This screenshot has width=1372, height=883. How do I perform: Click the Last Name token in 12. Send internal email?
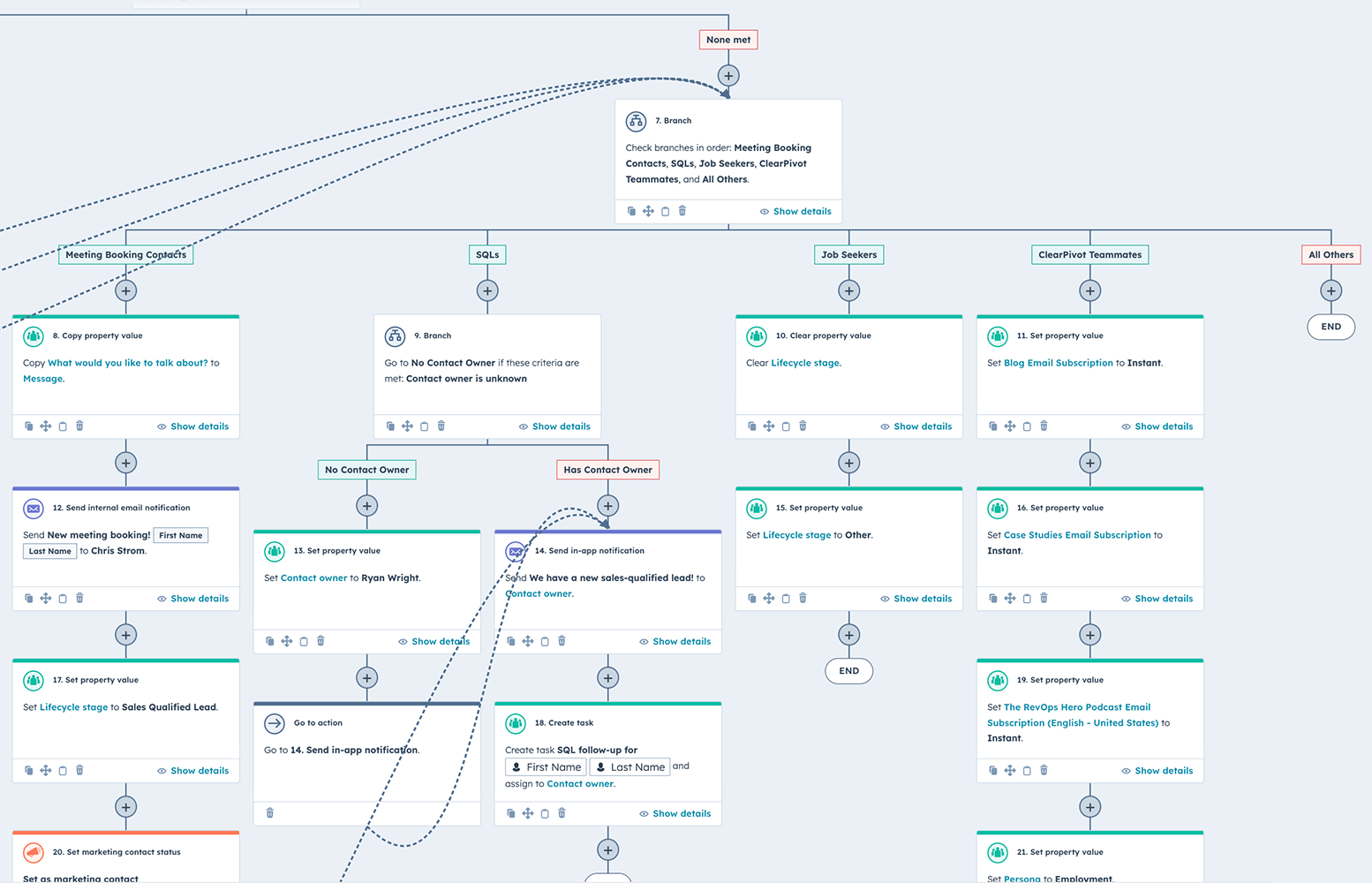[x=49, y=551]
